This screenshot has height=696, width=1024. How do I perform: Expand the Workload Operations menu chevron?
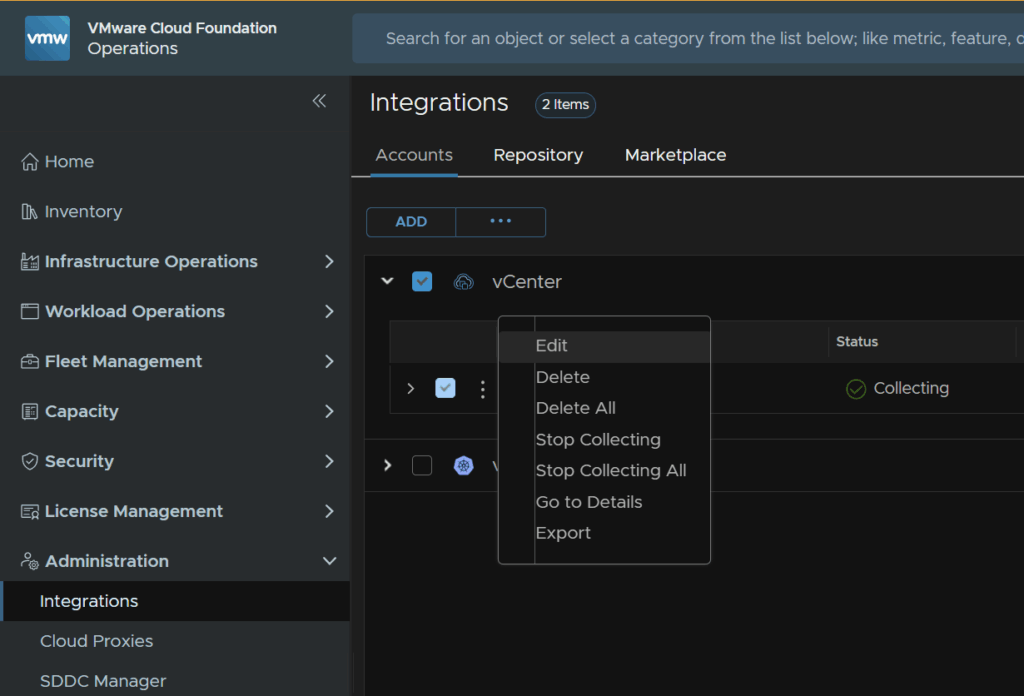[329, 311]
